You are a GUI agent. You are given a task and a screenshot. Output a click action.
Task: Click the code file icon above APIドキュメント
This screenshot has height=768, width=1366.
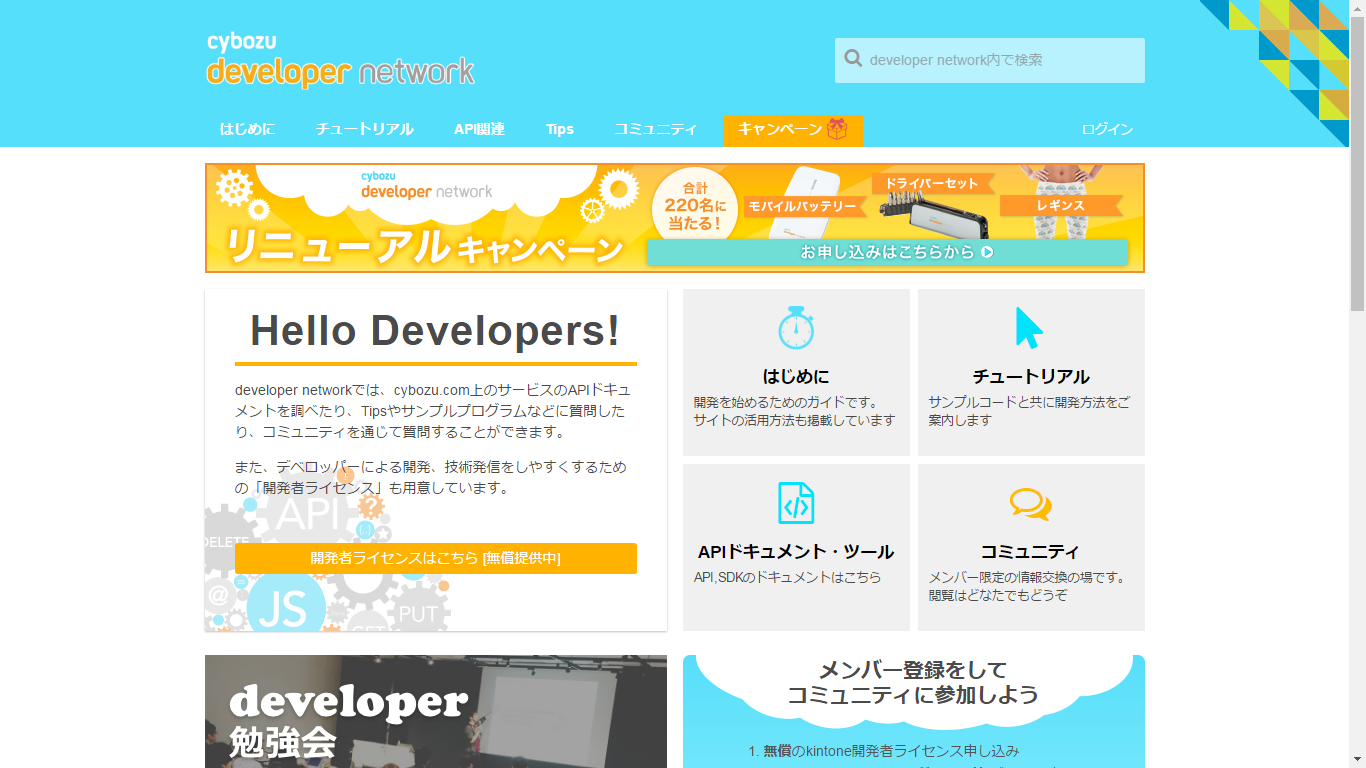(796, 503)
